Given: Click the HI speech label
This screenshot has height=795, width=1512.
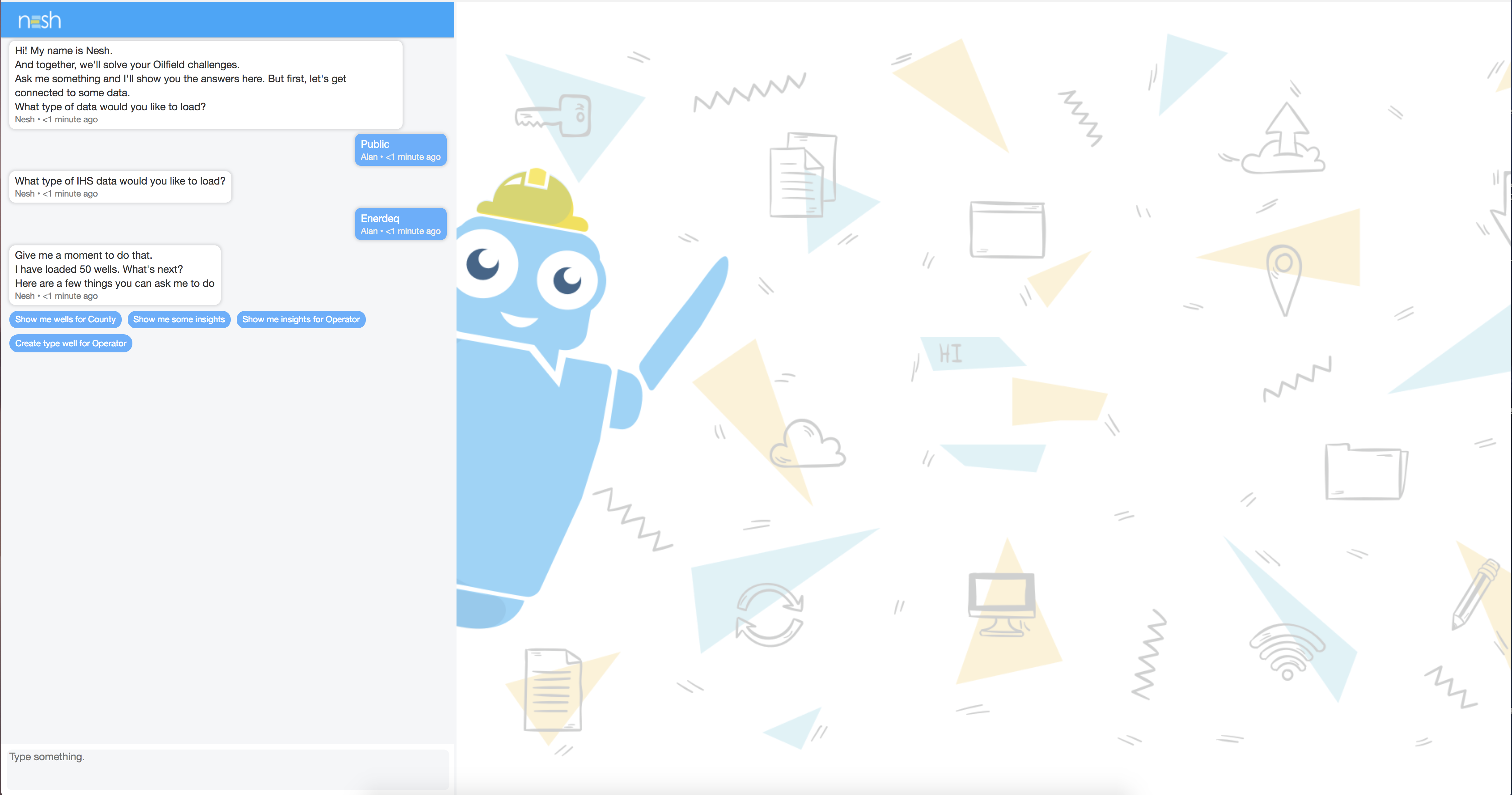Looking at the screenshot, I should 950,354.
